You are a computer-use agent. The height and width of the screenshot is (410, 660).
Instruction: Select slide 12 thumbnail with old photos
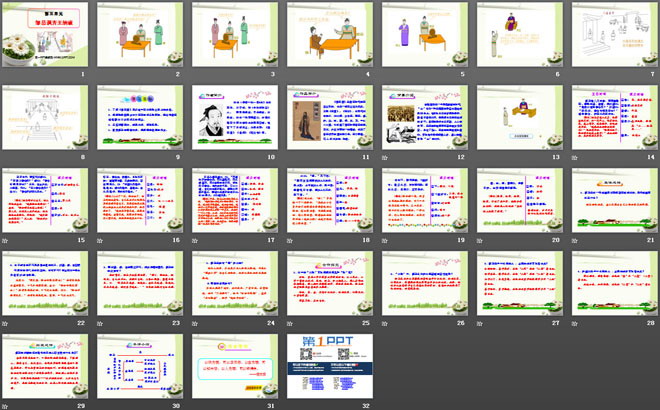click(425, 117)
